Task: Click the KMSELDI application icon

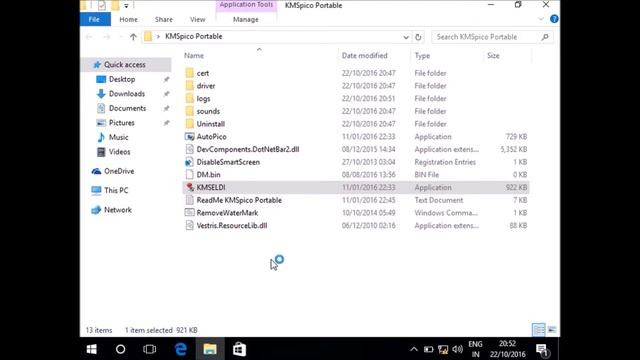Action: [x=189, y=187]
